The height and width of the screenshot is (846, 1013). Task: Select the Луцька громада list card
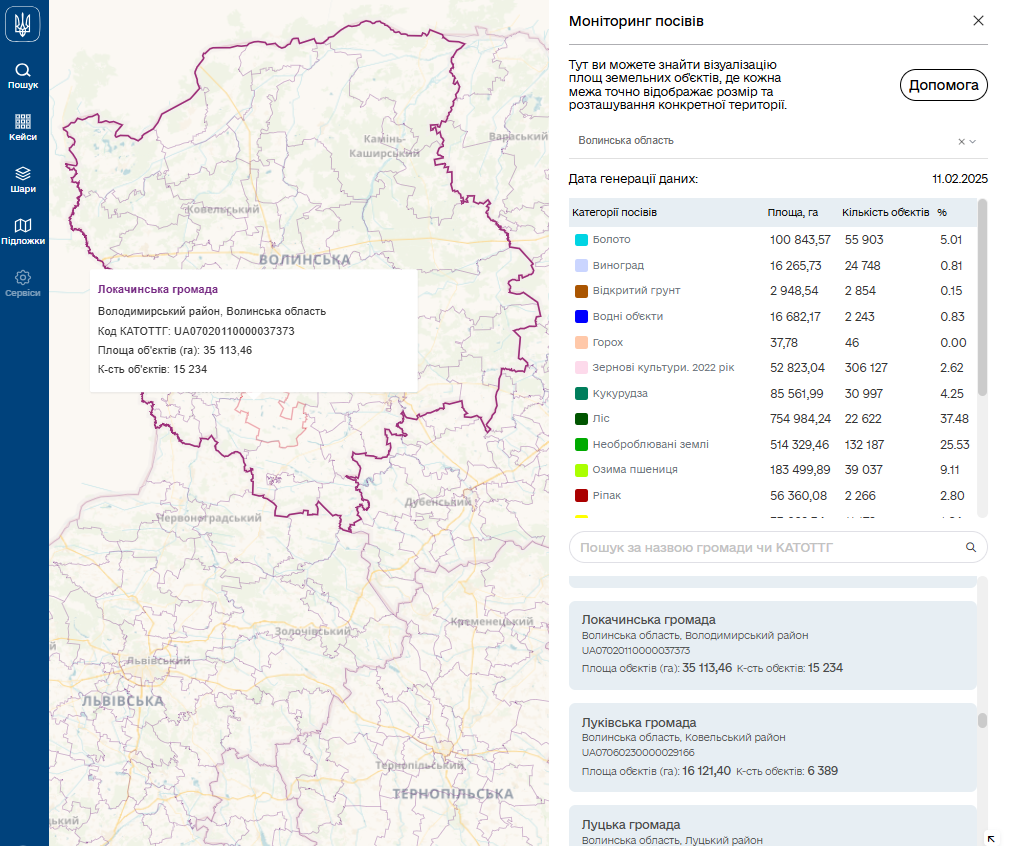tap(773, 826)
